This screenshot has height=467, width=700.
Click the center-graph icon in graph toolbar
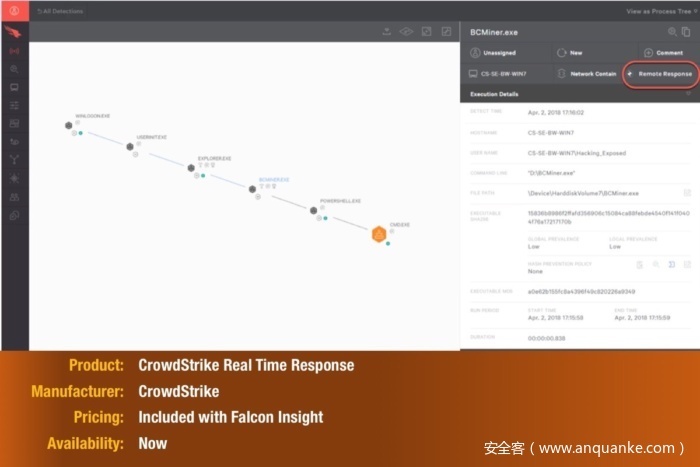pyautogui.click(x=426, y=31)
